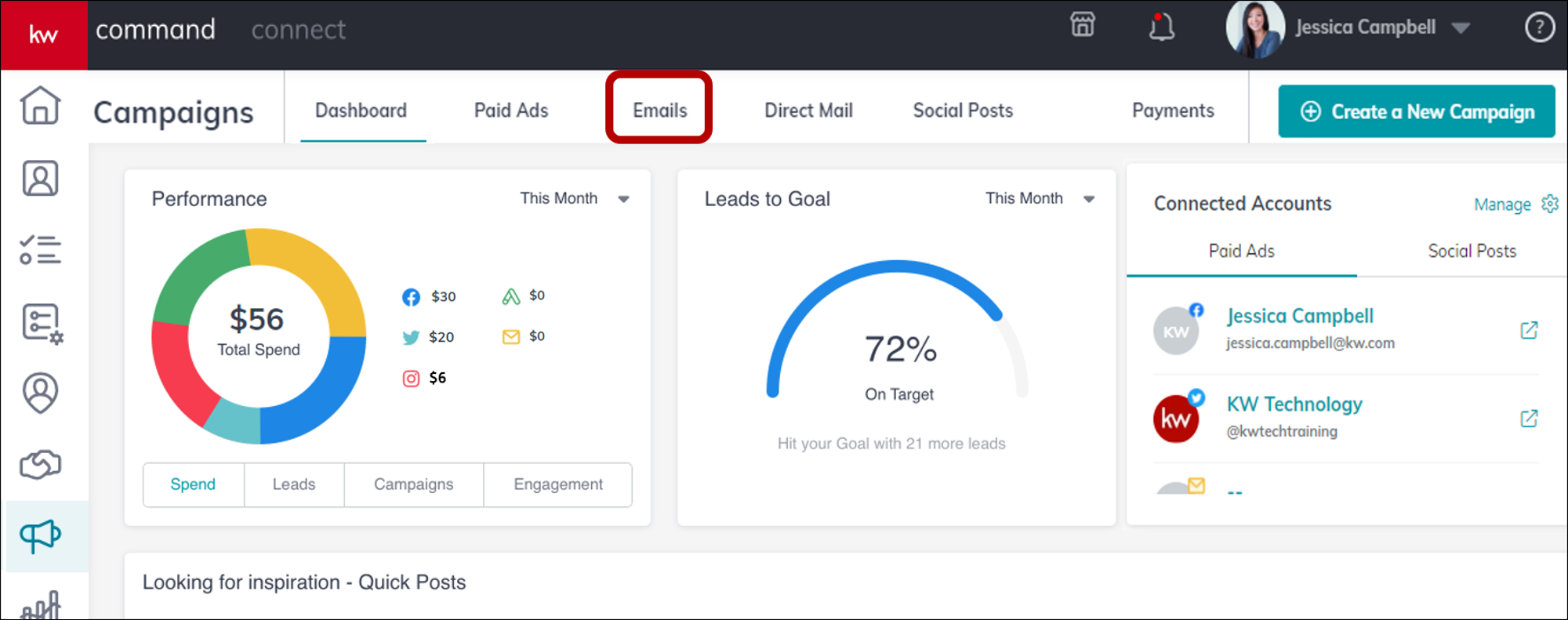Click the Instagram spend icon
This screenshot has height=620, width=1568.
(x=411, y=379)
